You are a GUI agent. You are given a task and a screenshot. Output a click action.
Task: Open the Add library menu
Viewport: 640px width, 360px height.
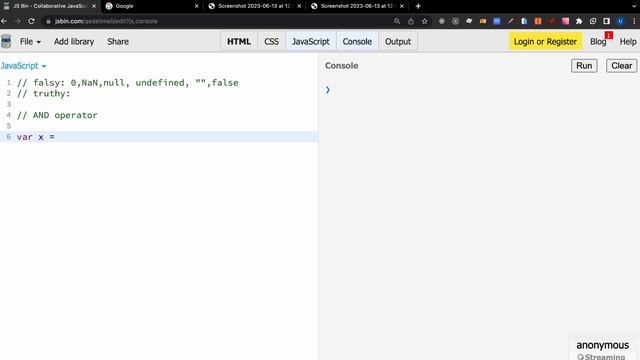coord(74,42)
